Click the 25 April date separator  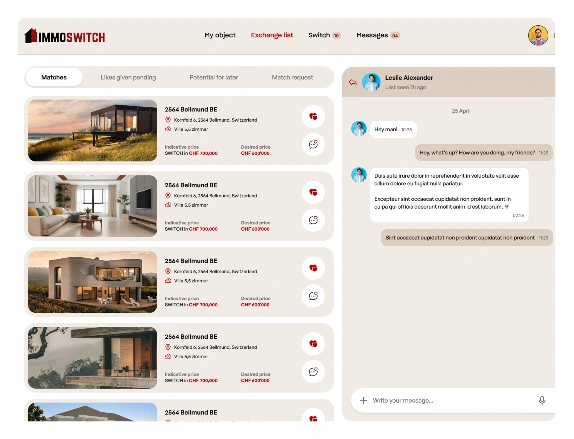(460, 111)
